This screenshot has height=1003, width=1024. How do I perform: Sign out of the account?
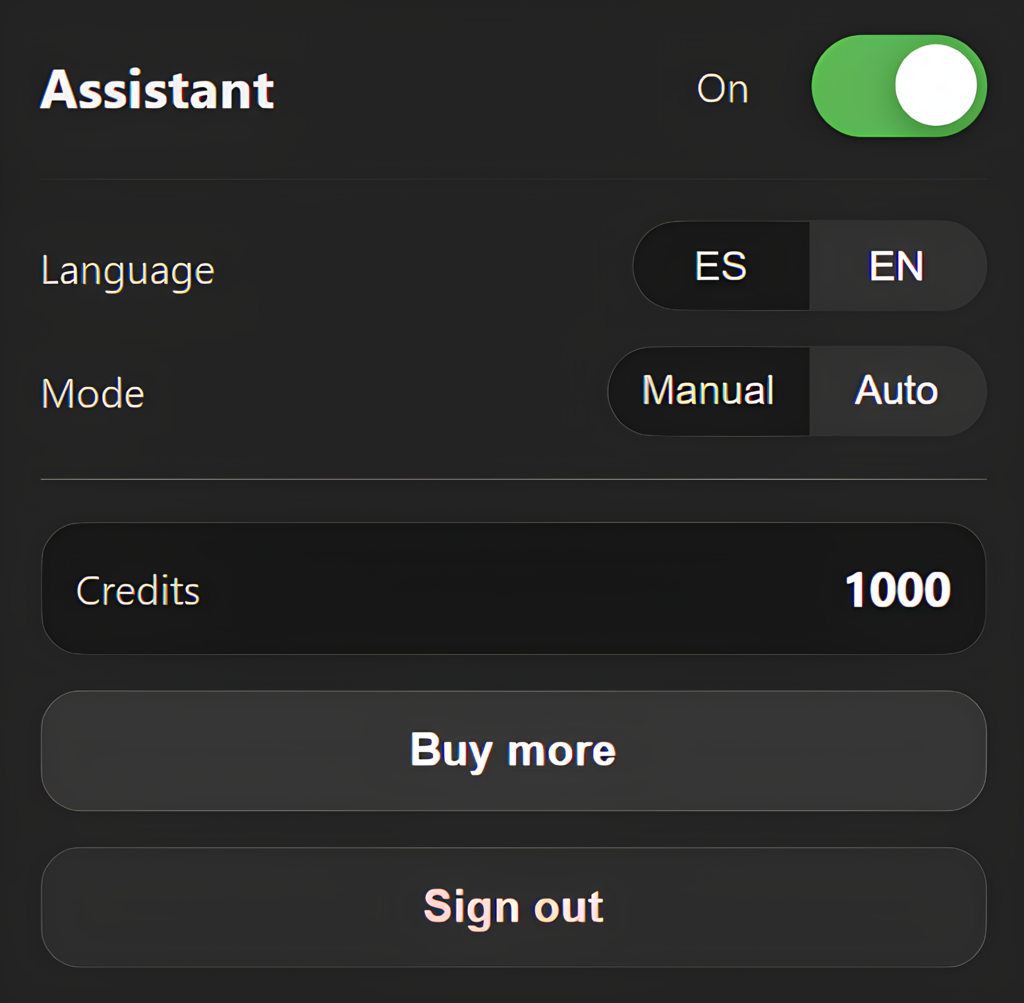click(513, 907)
